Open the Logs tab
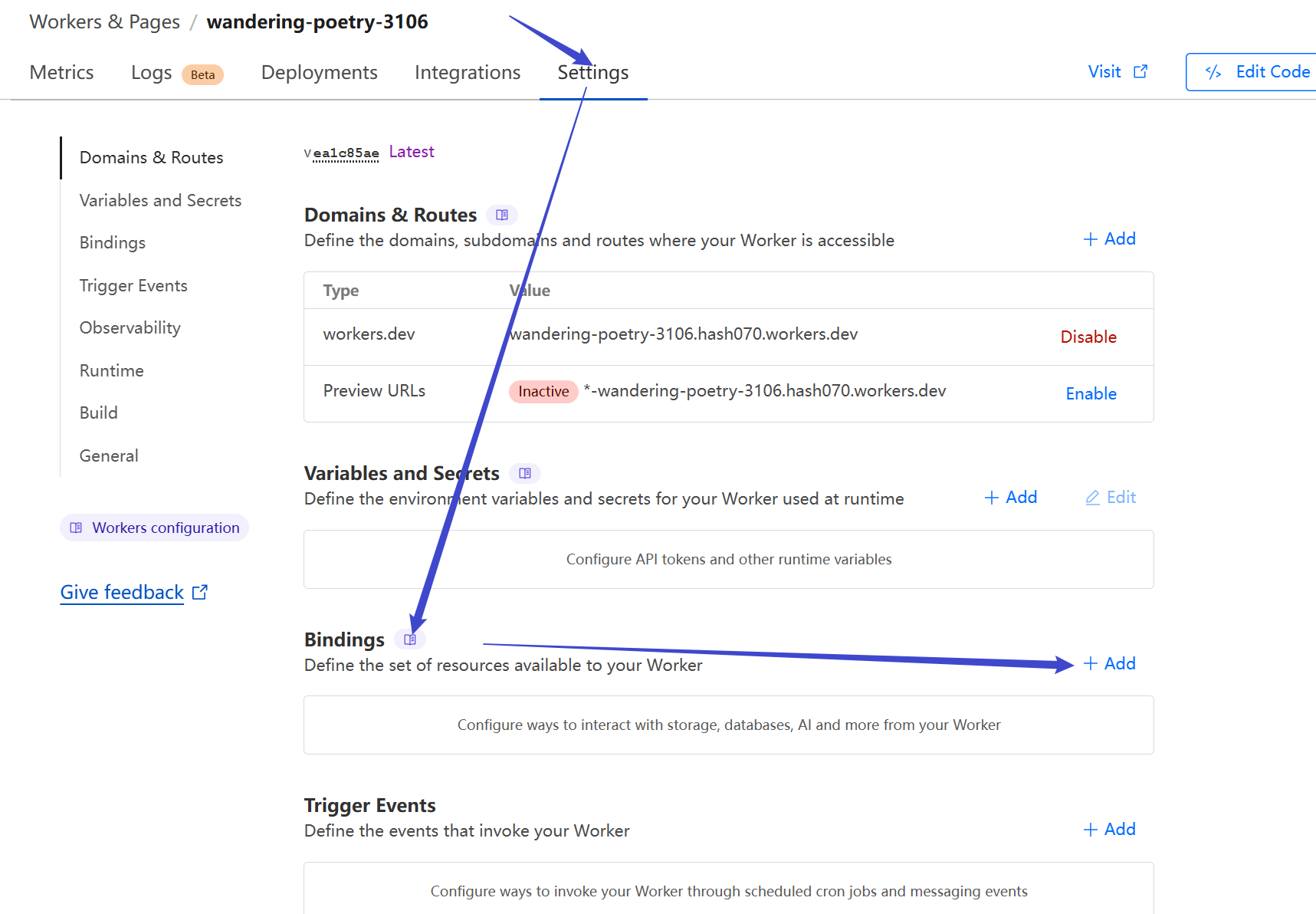 151,73
